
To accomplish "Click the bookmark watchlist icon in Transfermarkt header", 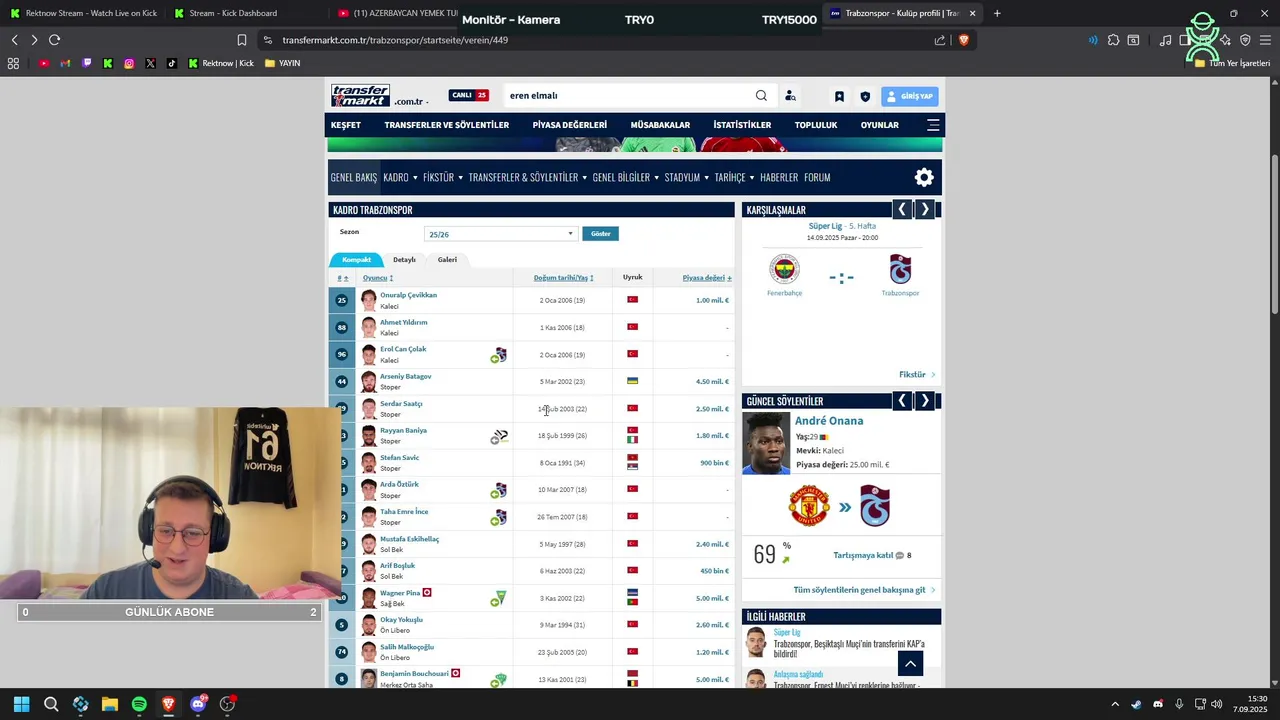I will coord(839,96).
